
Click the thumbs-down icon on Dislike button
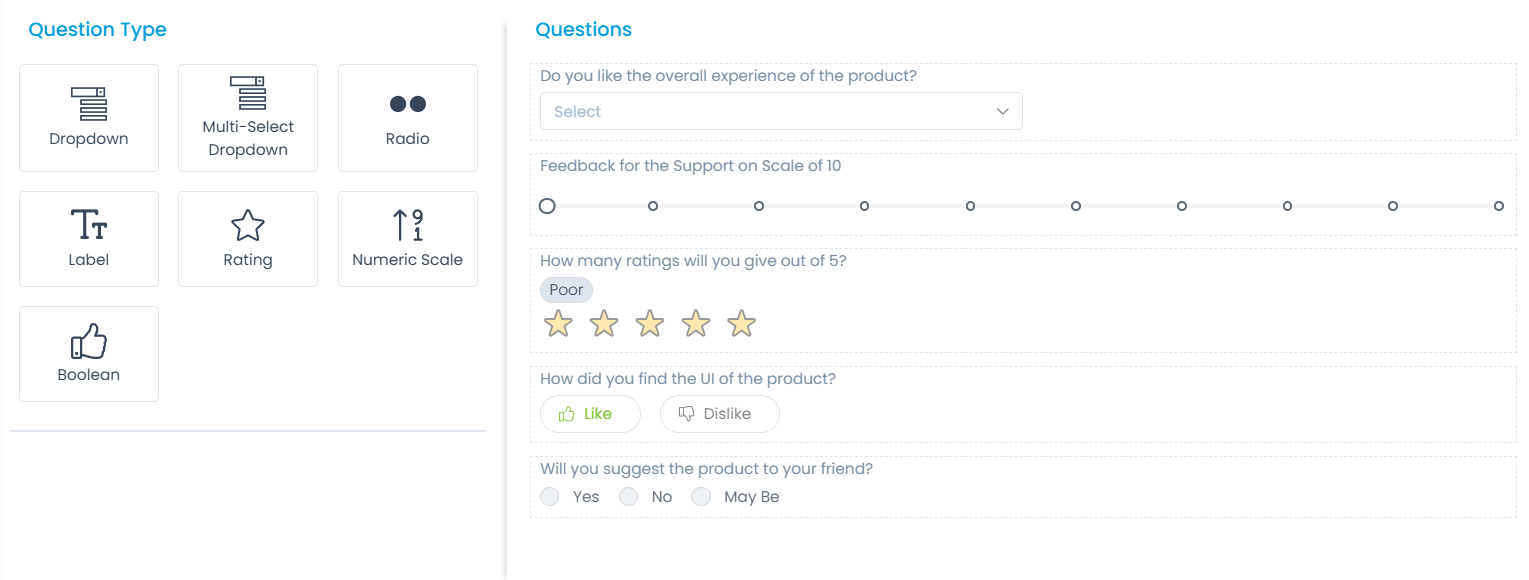click(685, 413)
